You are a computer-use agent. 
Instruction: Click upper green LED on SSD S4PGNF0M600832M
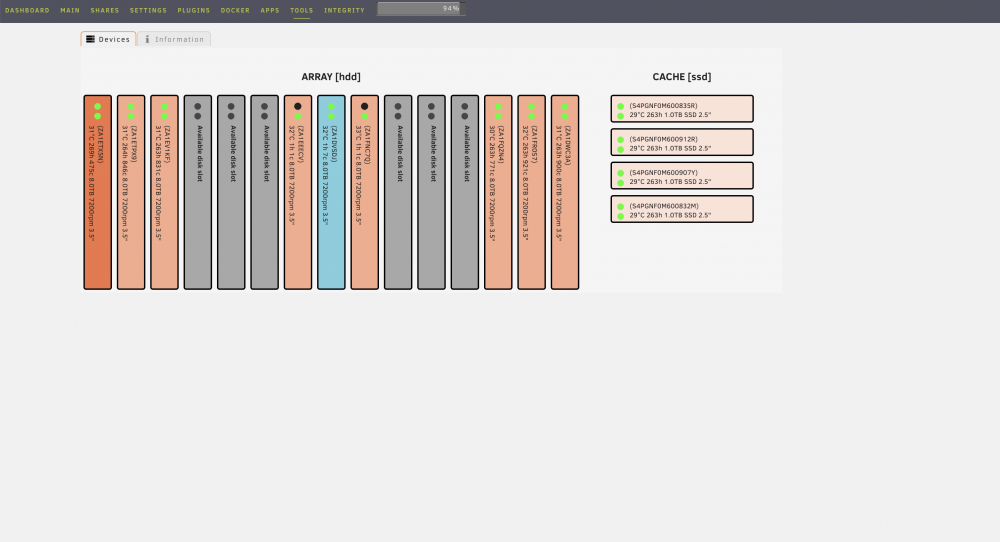click(621, 207)
